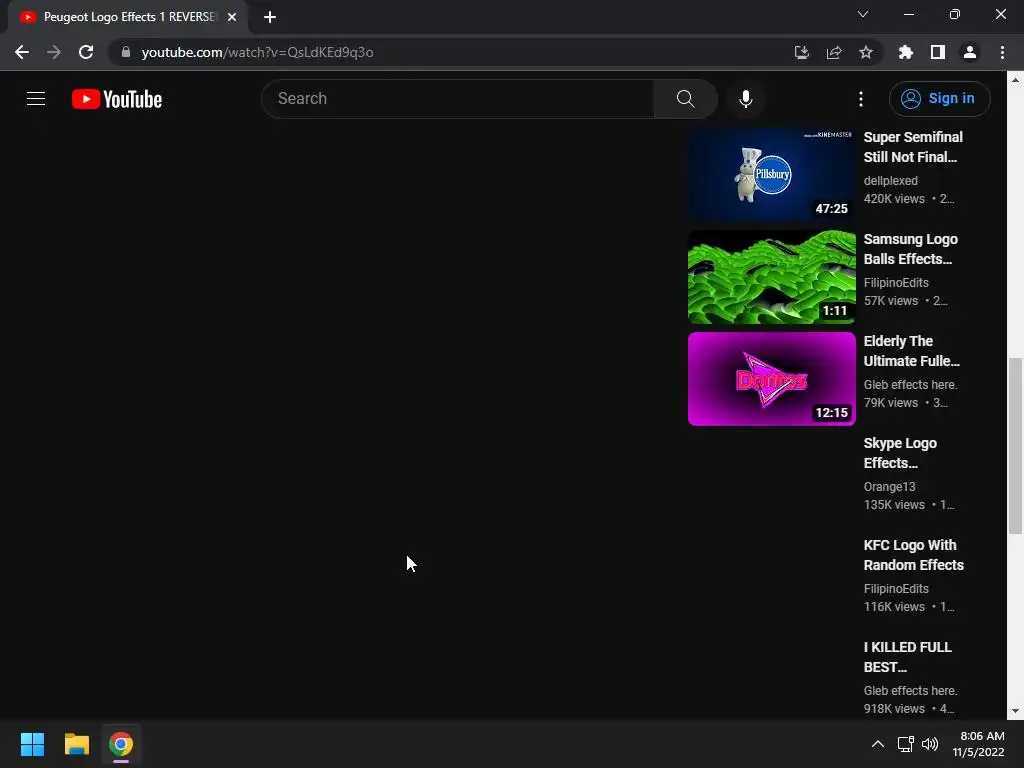This screenshot has height=768, width=1024.
Task: Install app icon in address bar
Action: 801,52
